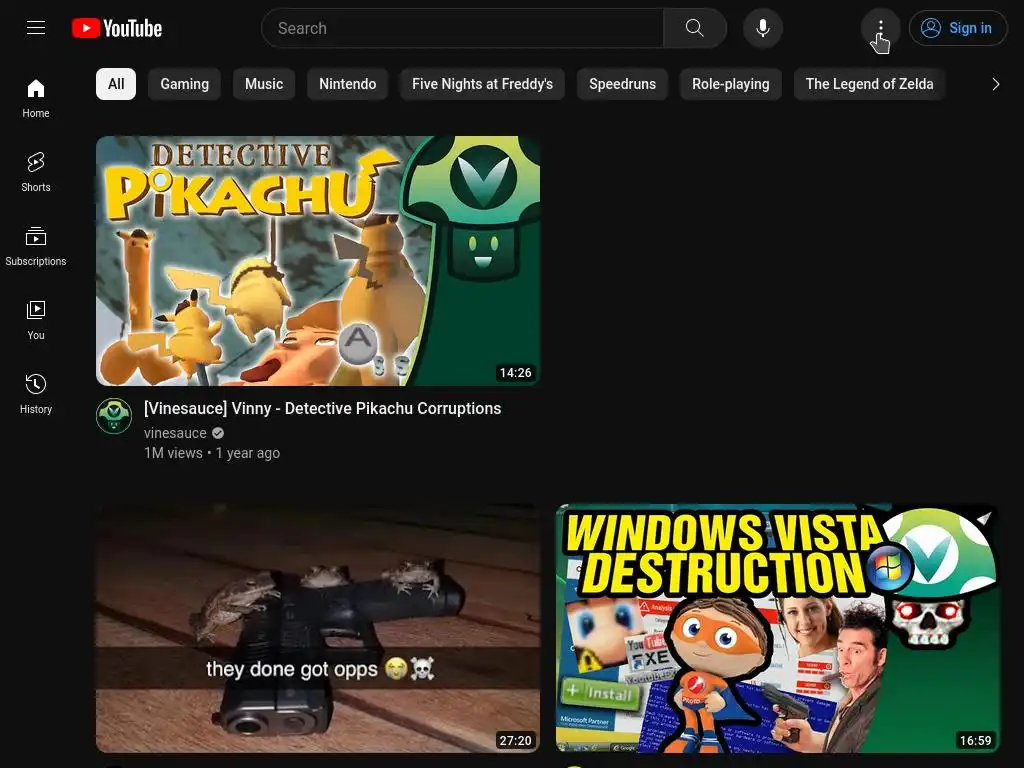The height and width of the screenshot is (768, 1024).
Task: Select the Speedruns filter chip
Action: 622,84
